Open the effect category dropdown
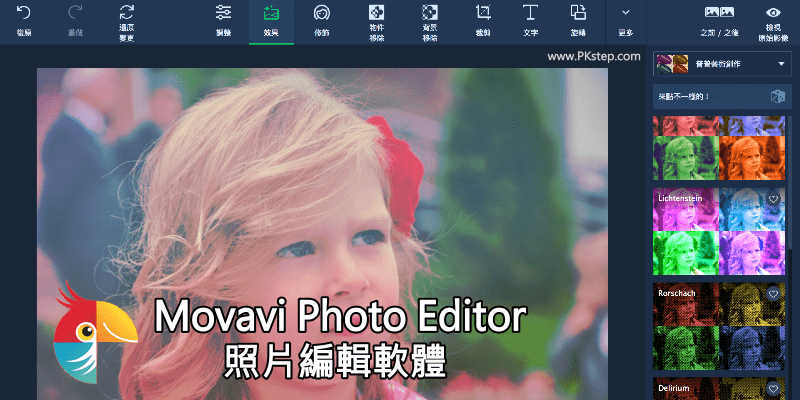This screenshot has width=800, height=400. 722,64
